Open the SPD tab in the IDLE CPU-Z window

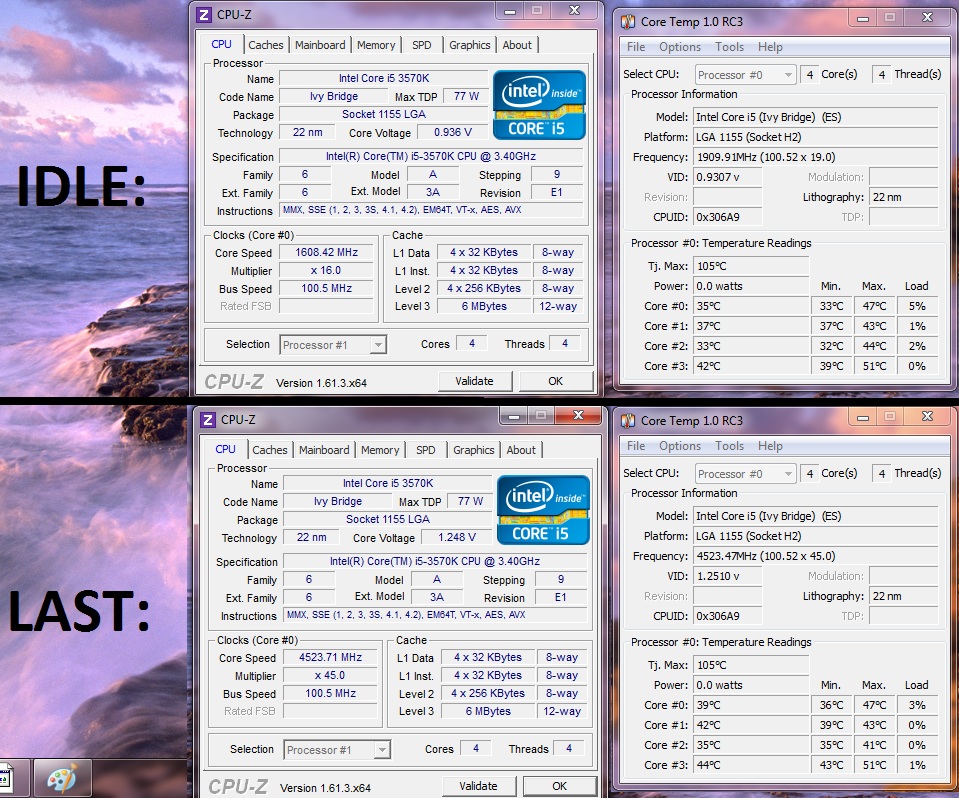[x=421, y=45]
